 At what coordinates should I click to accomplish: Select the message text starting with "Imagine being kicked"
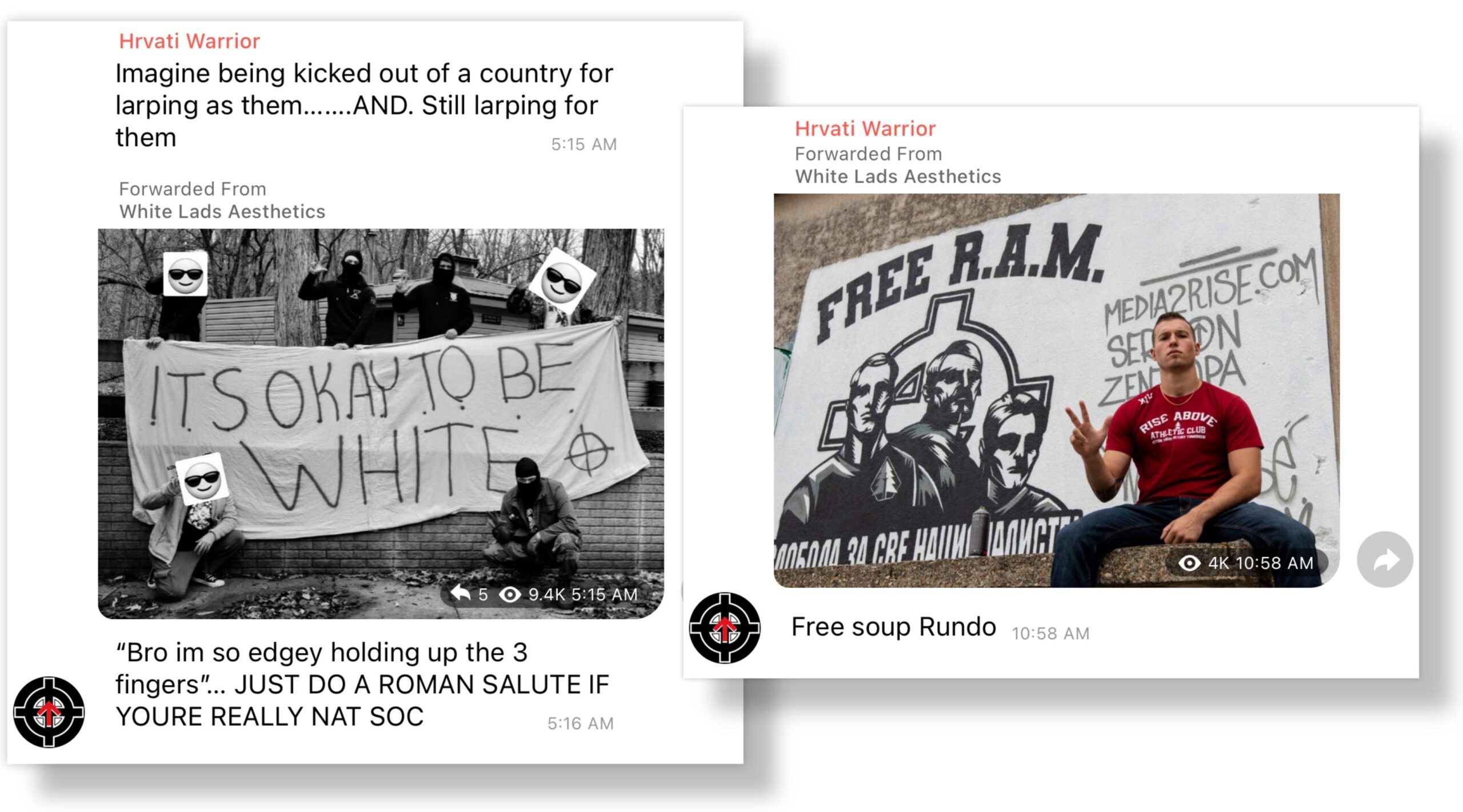point(364,105)
